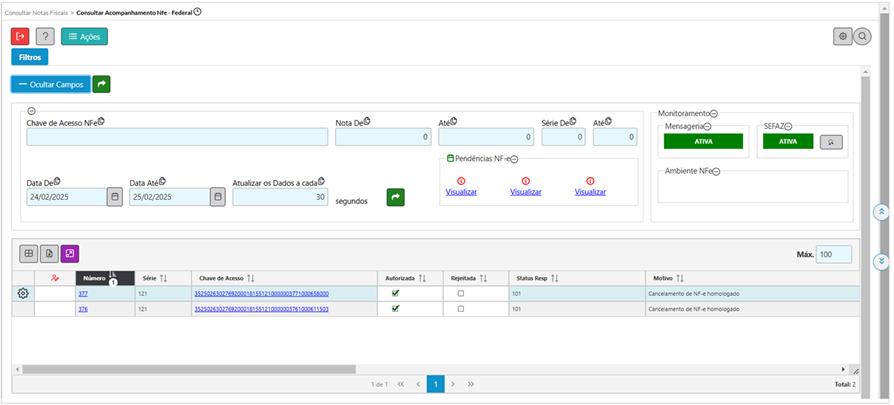894x405 pixels.
Task: Collapse the Monitoramento group
Action: 714,114
